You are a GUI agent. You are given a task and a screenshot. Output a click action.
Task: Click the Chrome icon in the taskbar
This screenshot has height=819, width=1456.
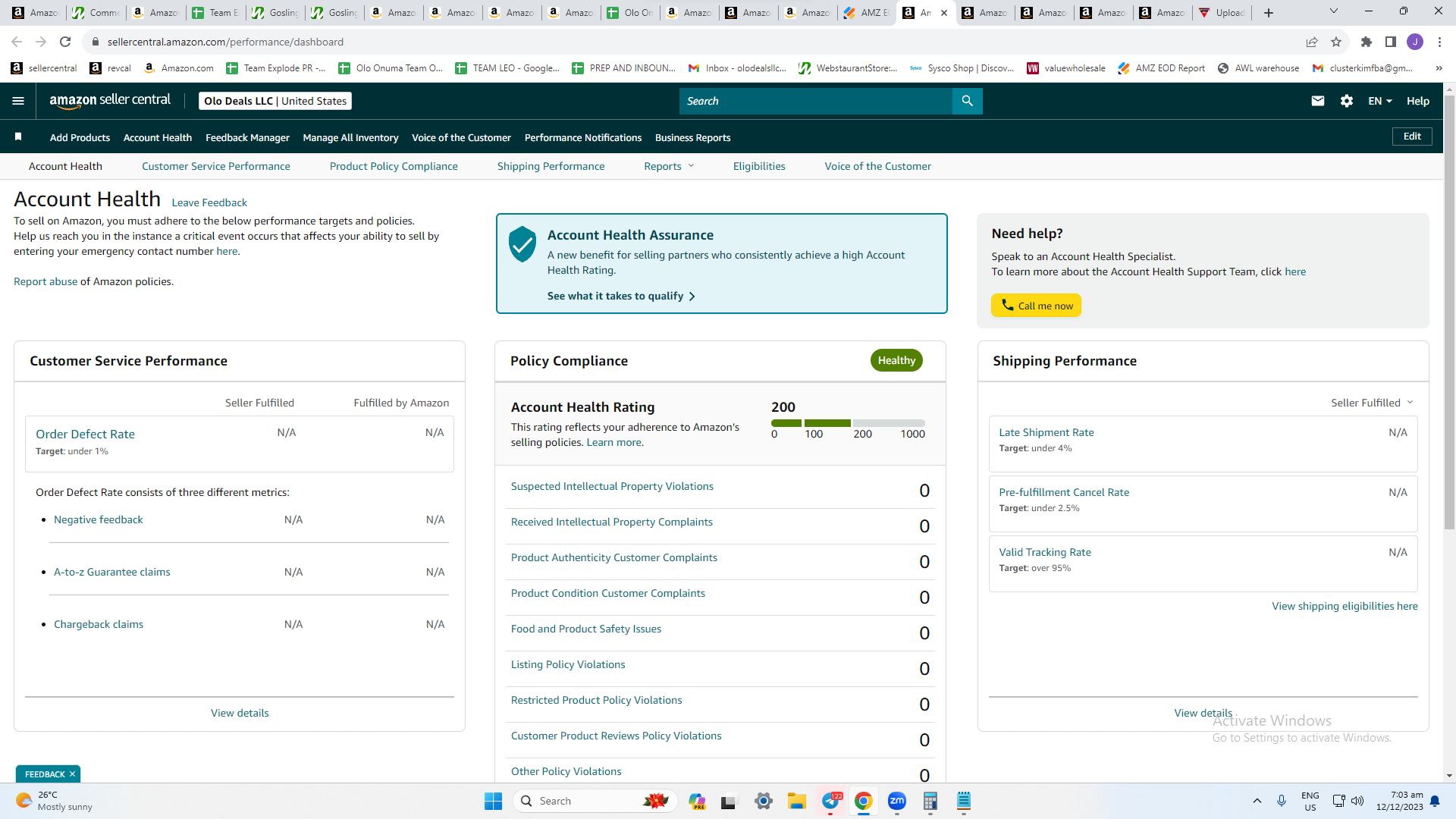[x=863, y=801]
